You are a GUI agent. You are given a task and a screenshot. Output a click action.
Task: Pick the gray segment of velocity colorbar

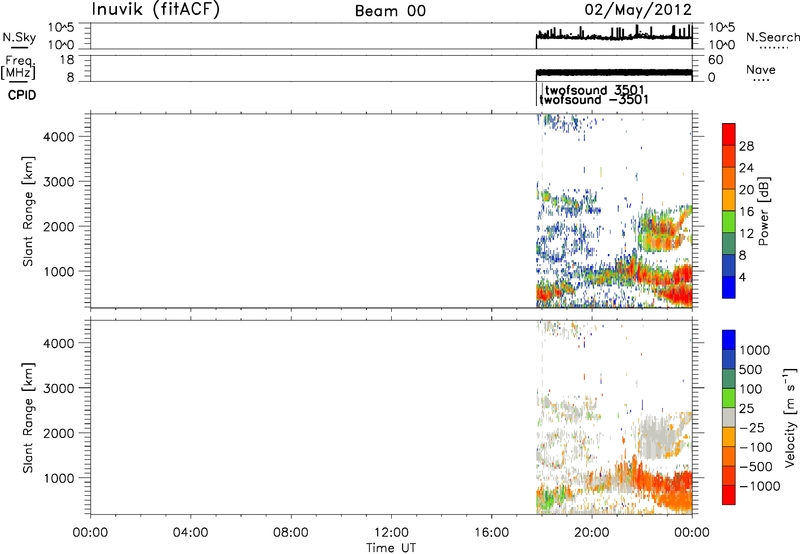[x=729, y=417]
